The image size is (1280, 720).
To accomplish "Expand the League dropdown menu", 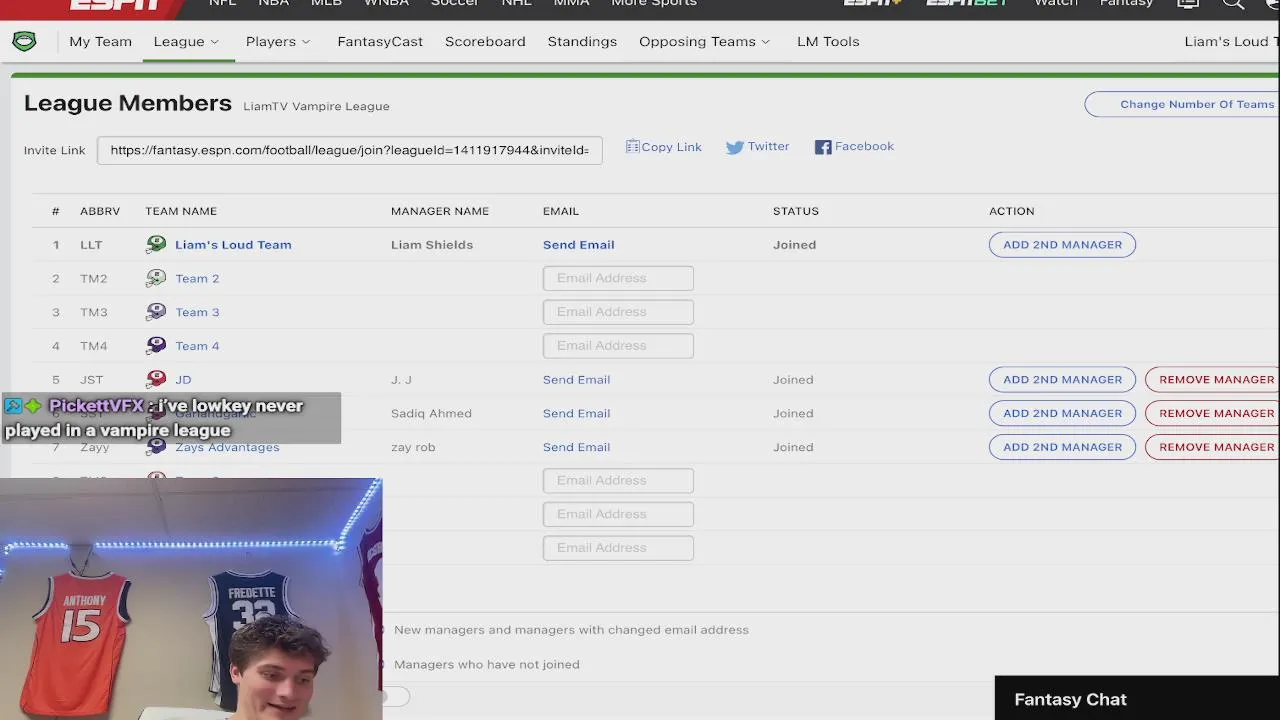I will 186,41.
